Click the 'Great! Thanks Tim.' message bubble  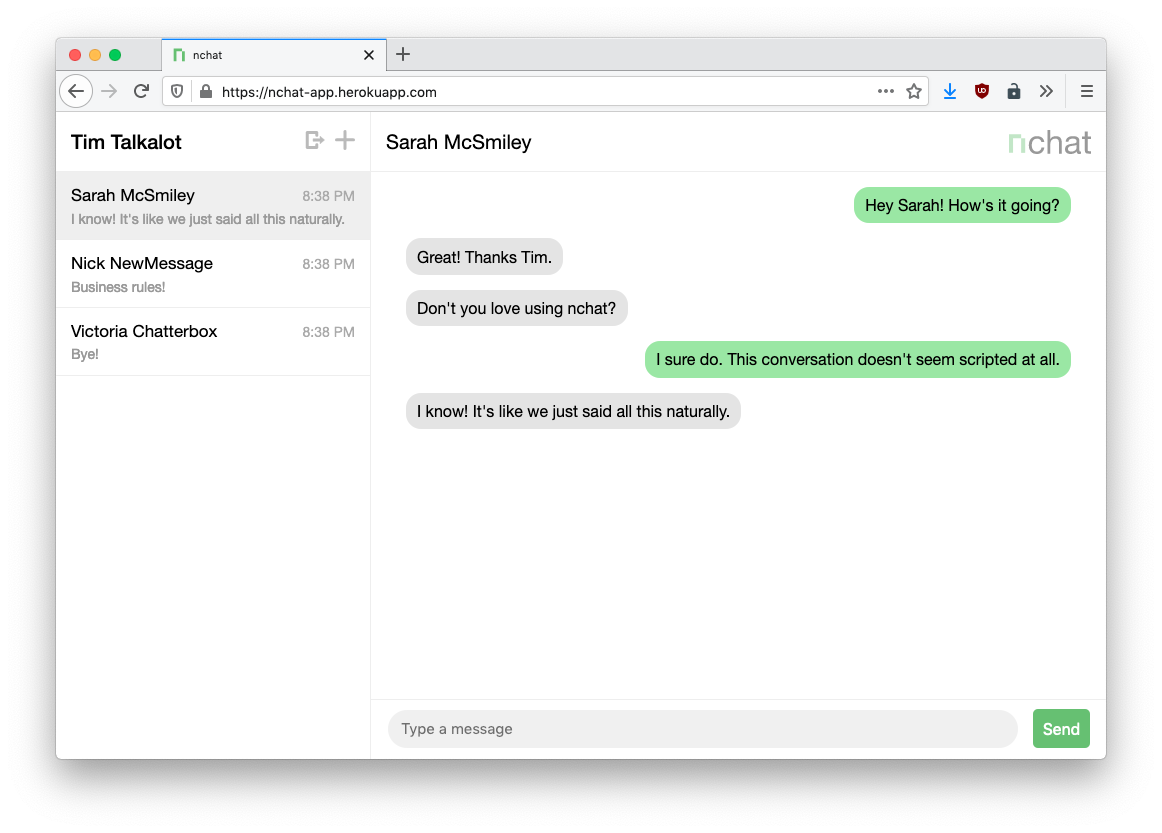click(484, 257)
